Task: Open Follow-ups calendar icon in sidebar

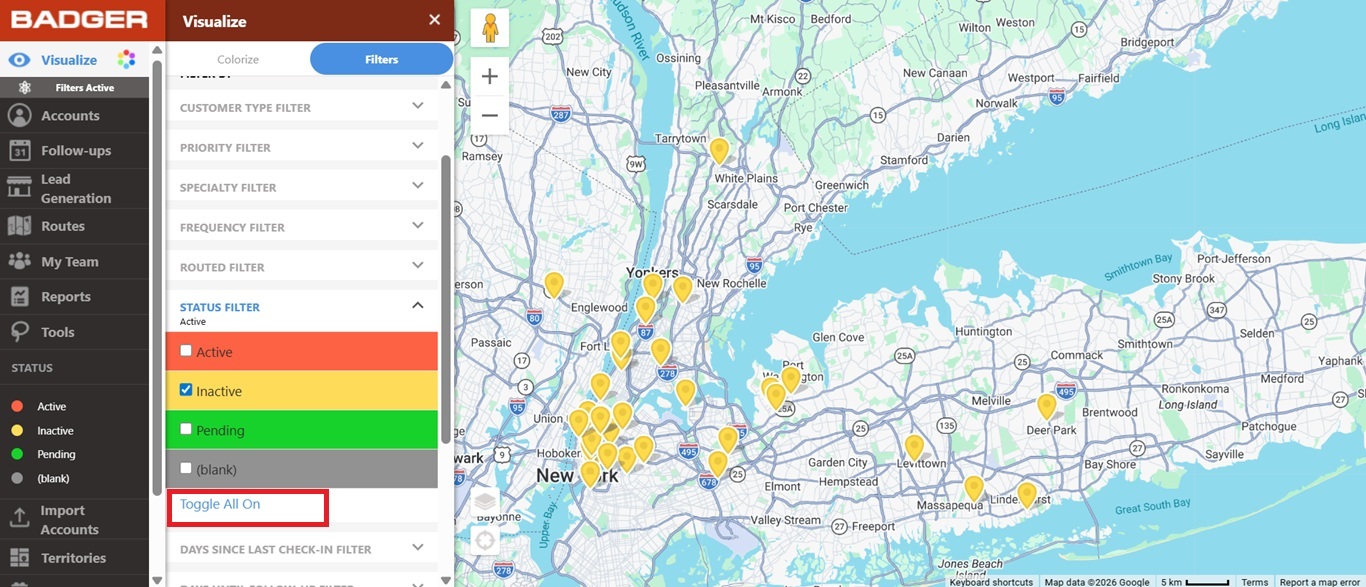Action: point(19,151)
